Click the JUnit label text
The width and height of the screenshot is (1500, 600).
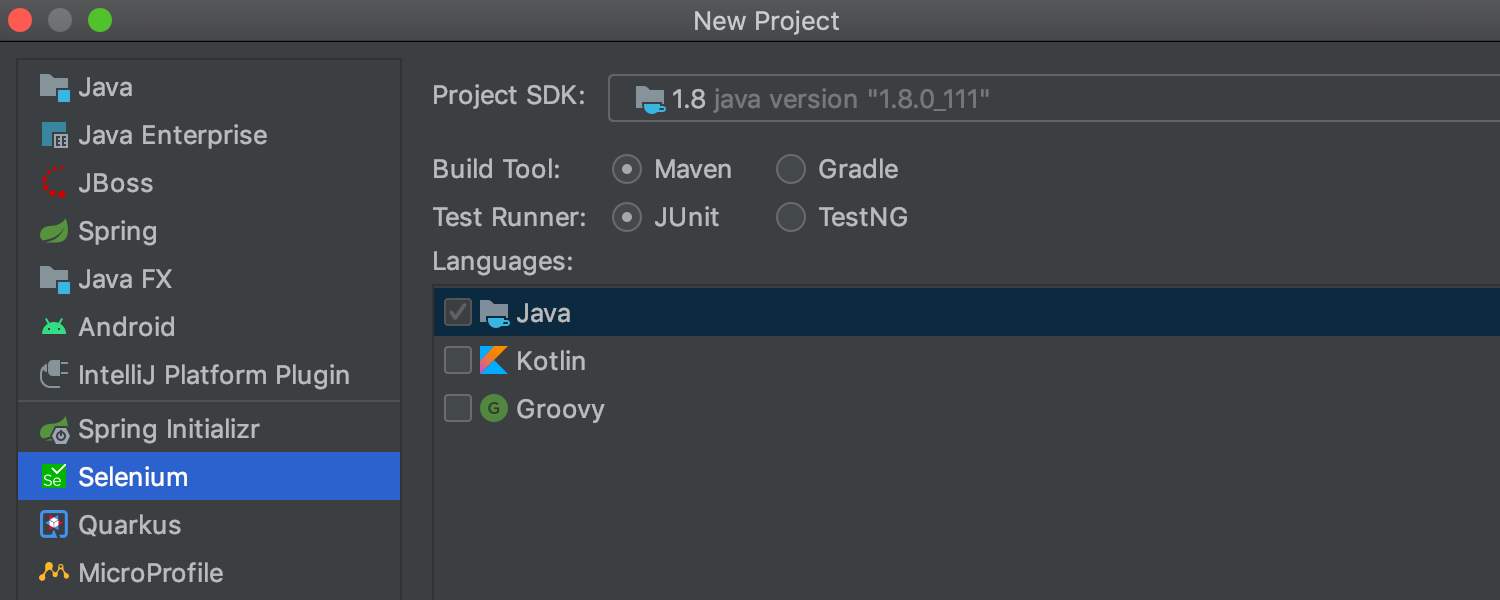(x=687, y=217)
